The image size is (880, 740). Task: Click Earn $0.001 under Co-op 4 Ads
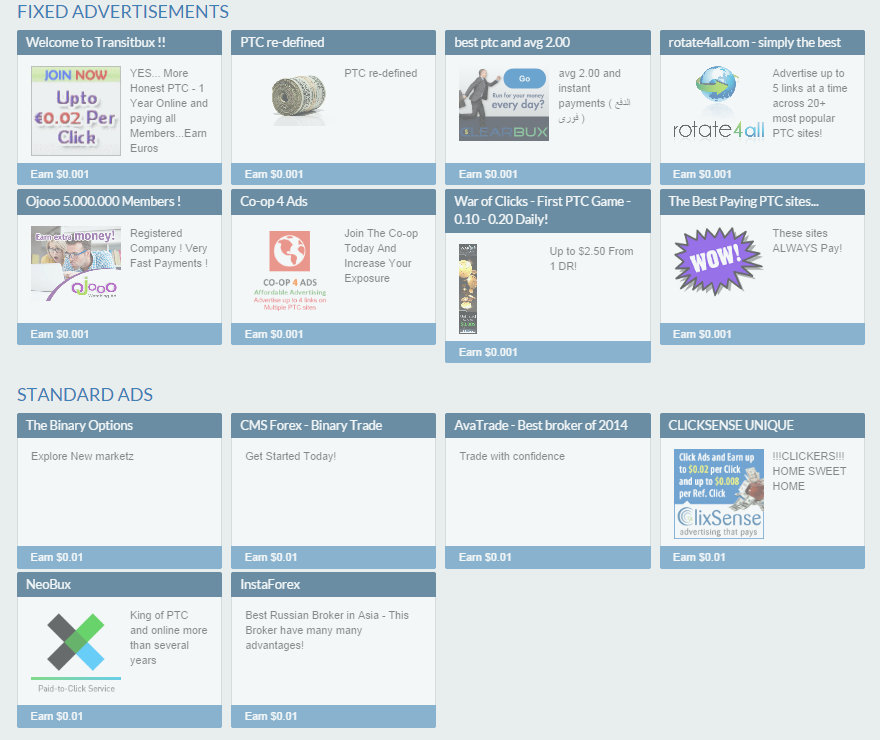(x=274, y=334)
